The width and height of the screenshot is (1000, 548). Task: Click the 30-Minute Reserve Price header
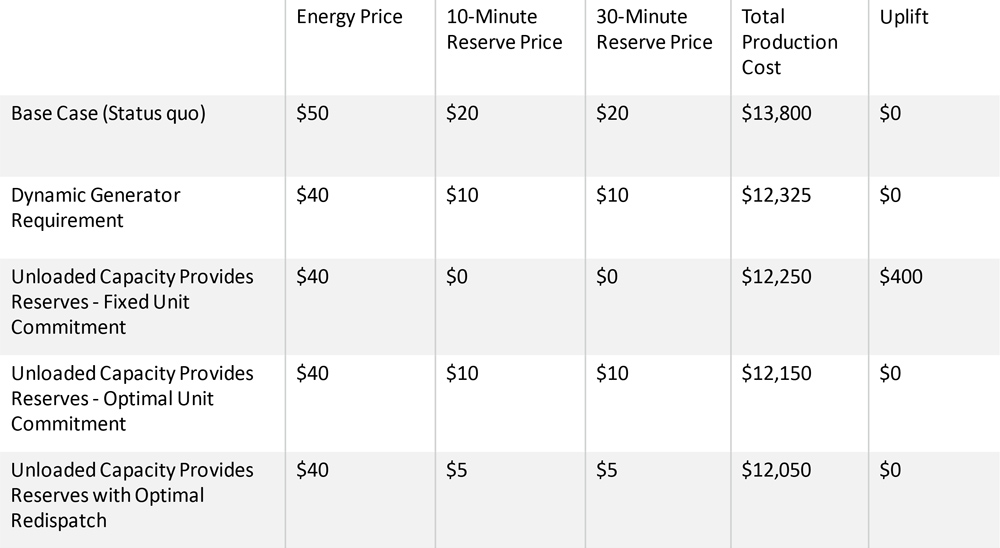[x=654, y=30]
